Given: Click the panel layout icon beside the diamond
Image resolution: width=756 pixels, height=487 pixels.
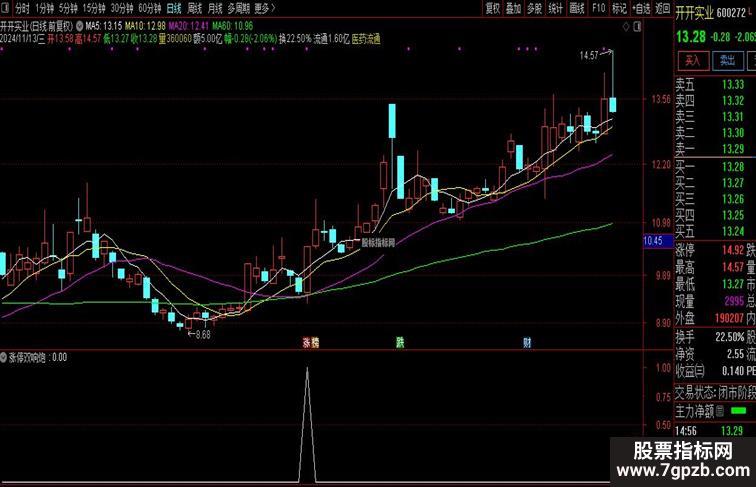Looking at the screenshot, I should [637, 27].
